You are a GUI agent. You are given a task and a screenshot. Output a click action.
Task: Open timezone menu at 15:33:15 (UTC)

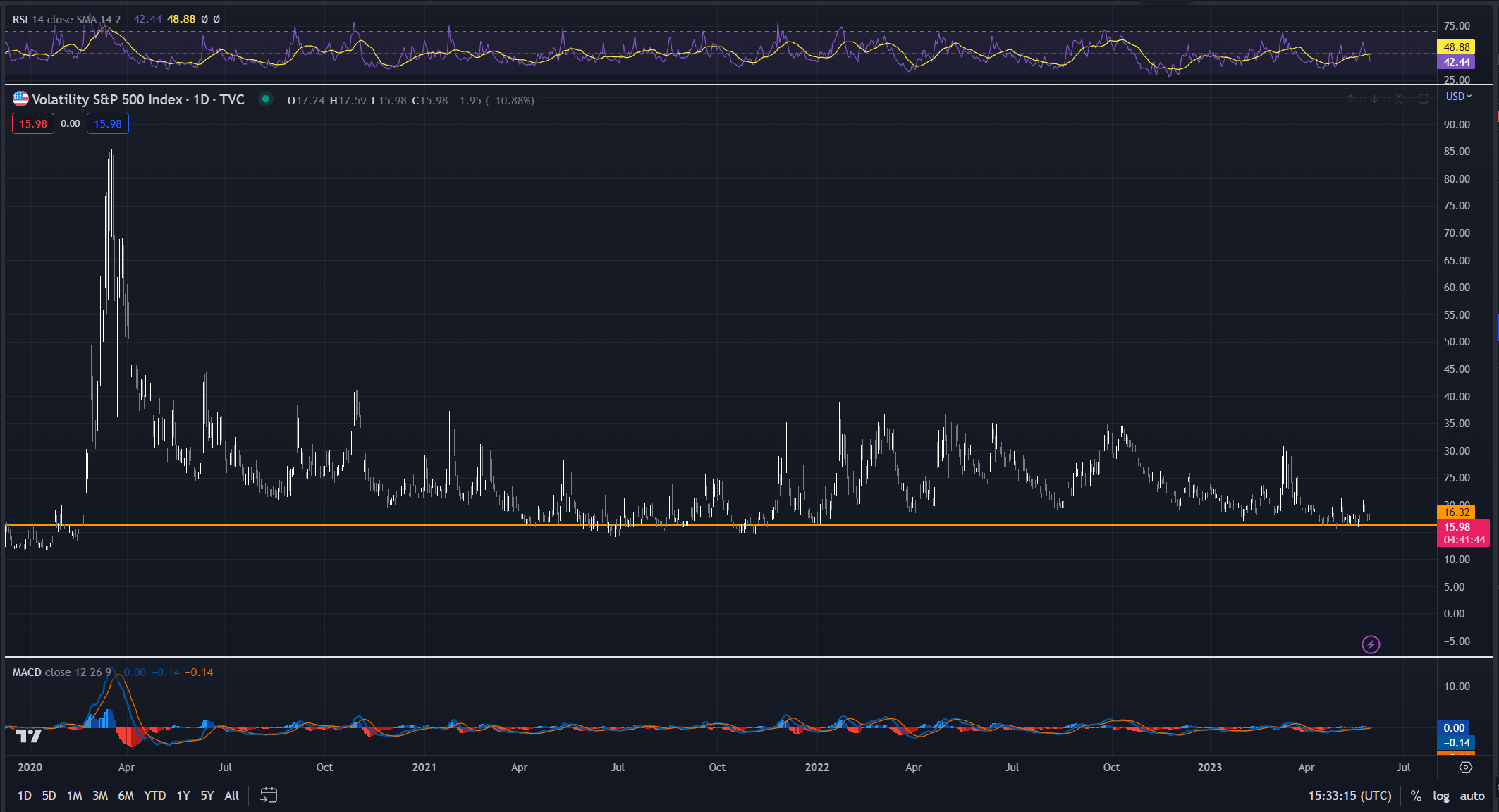pyautogui.click(x=1350, y=796)
